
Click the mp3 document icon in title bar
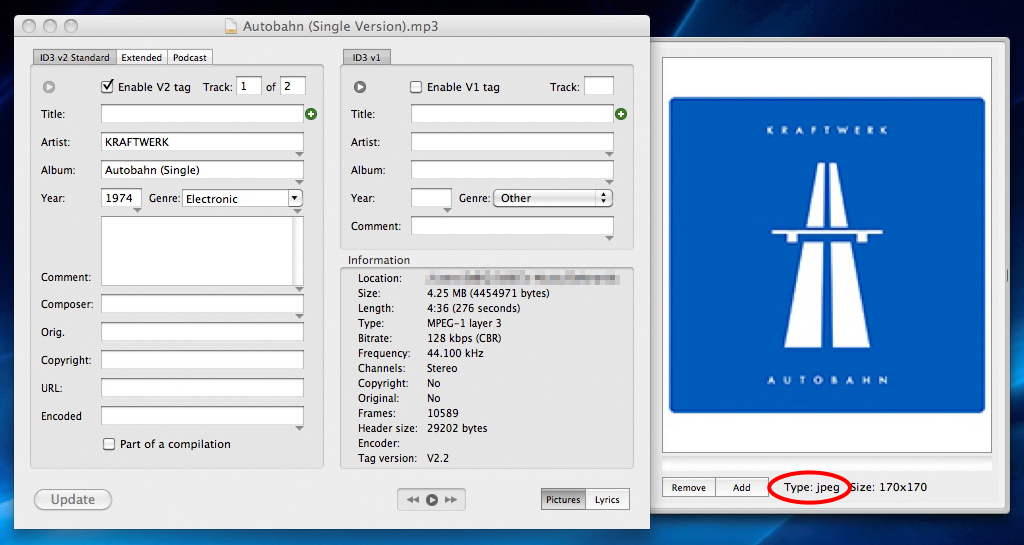point(231,26)
